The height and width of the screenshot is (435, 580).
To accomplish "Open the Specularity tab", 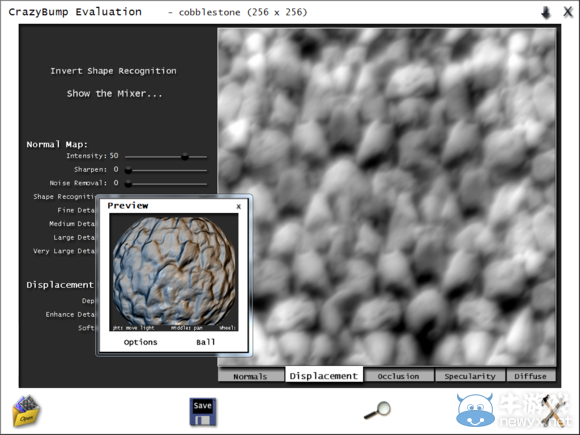I will (470, 376).
